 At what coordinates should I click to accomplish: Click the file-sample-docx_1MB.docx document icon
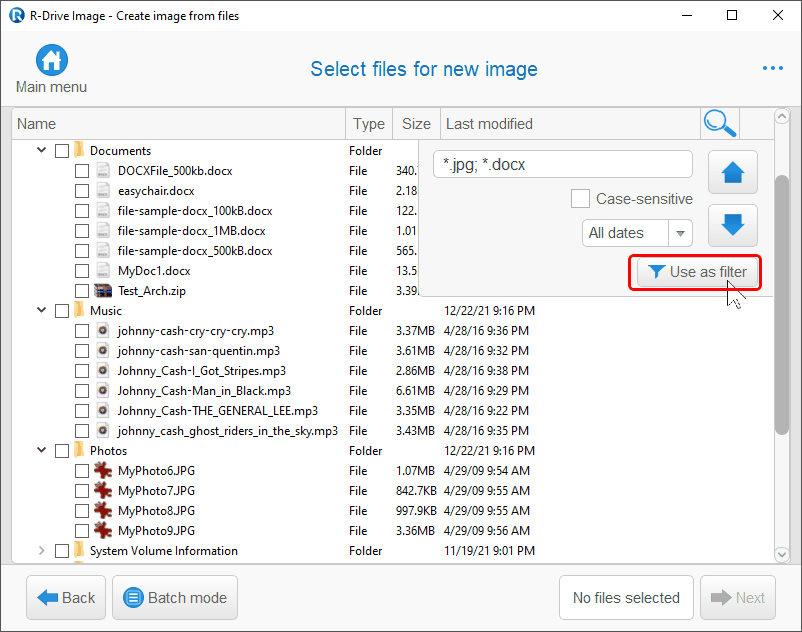click(x=103, y=231)
